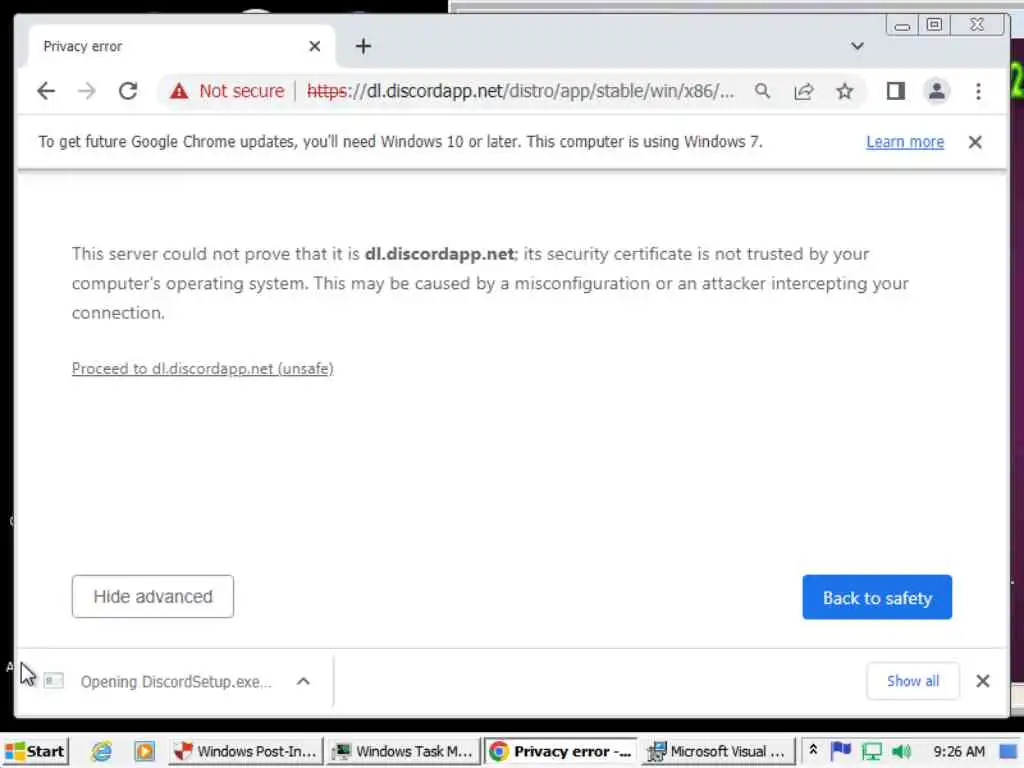Minimize the Chrome window

click(x=902, y=25)
